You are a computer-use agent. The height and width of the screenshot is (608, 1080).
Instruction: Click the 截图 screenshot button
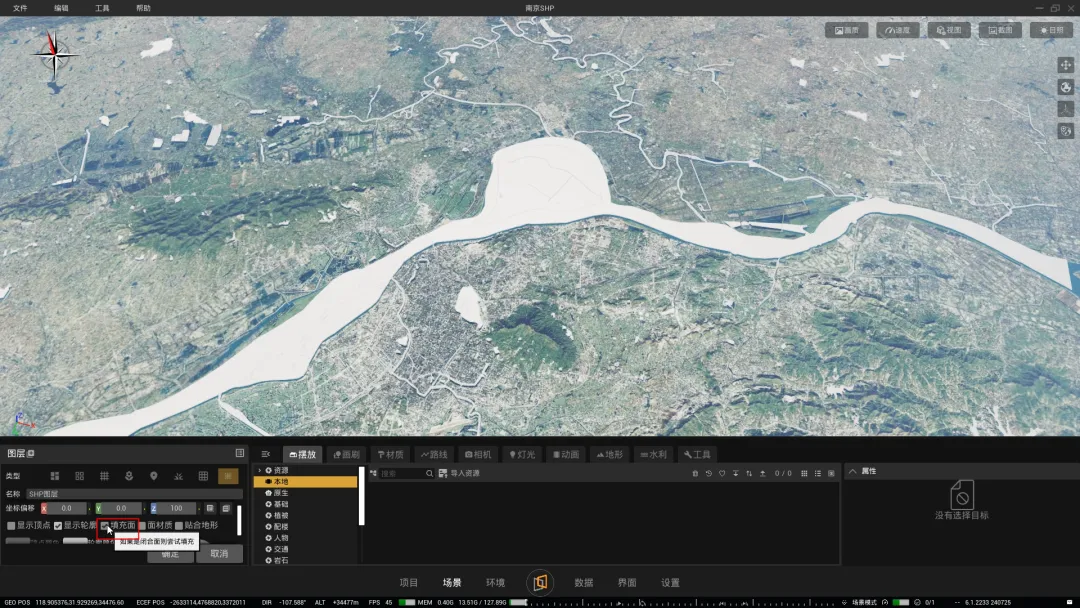[x=1000, y=30]
